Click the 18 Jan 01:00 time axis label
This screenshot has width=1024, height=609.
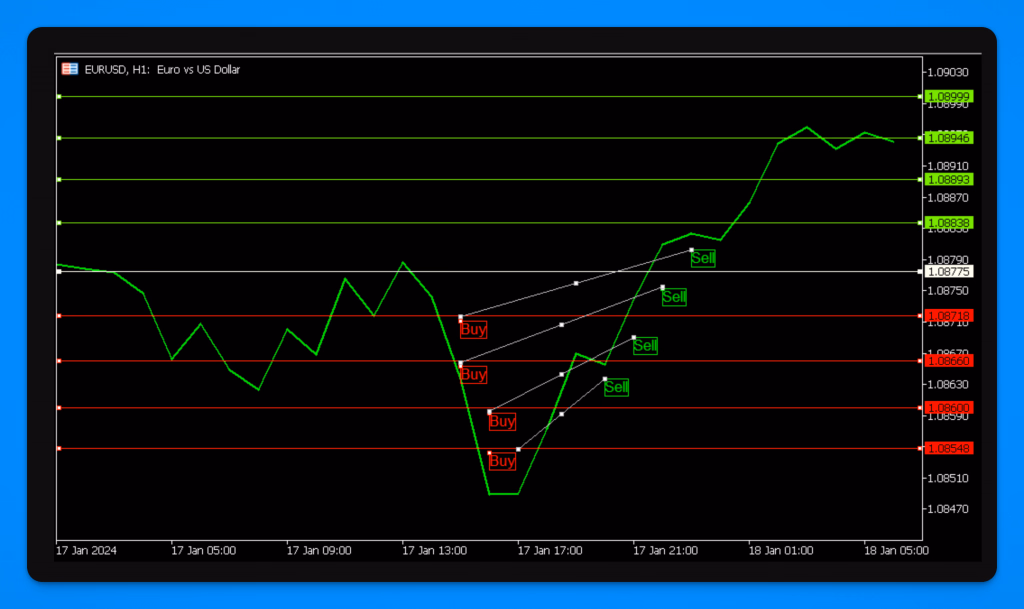coord(781,550)
